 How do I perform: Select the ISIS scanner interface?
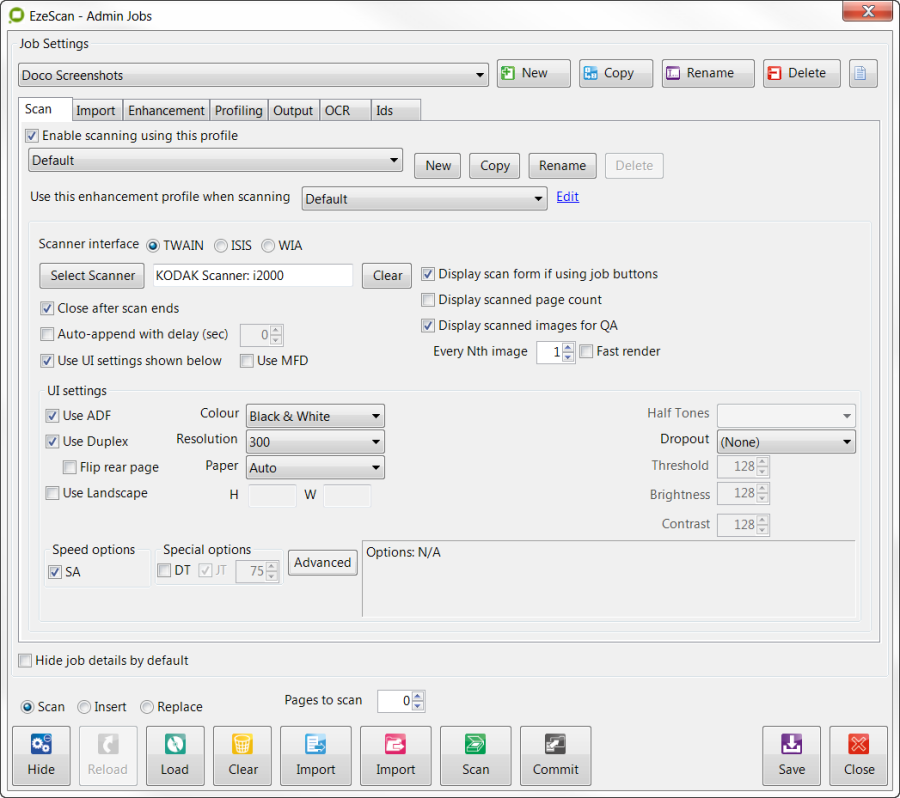coord(220,245)
